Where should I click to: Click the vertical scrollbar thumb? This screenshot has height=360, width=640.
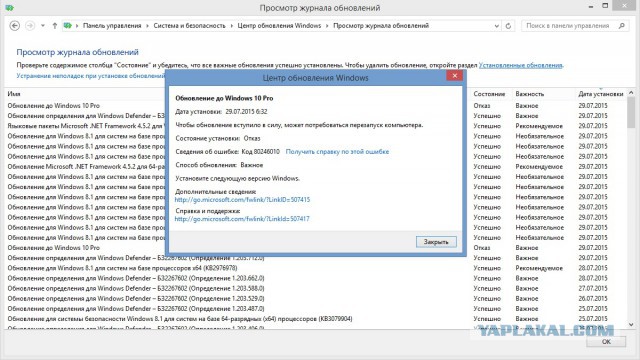point(631,112)
